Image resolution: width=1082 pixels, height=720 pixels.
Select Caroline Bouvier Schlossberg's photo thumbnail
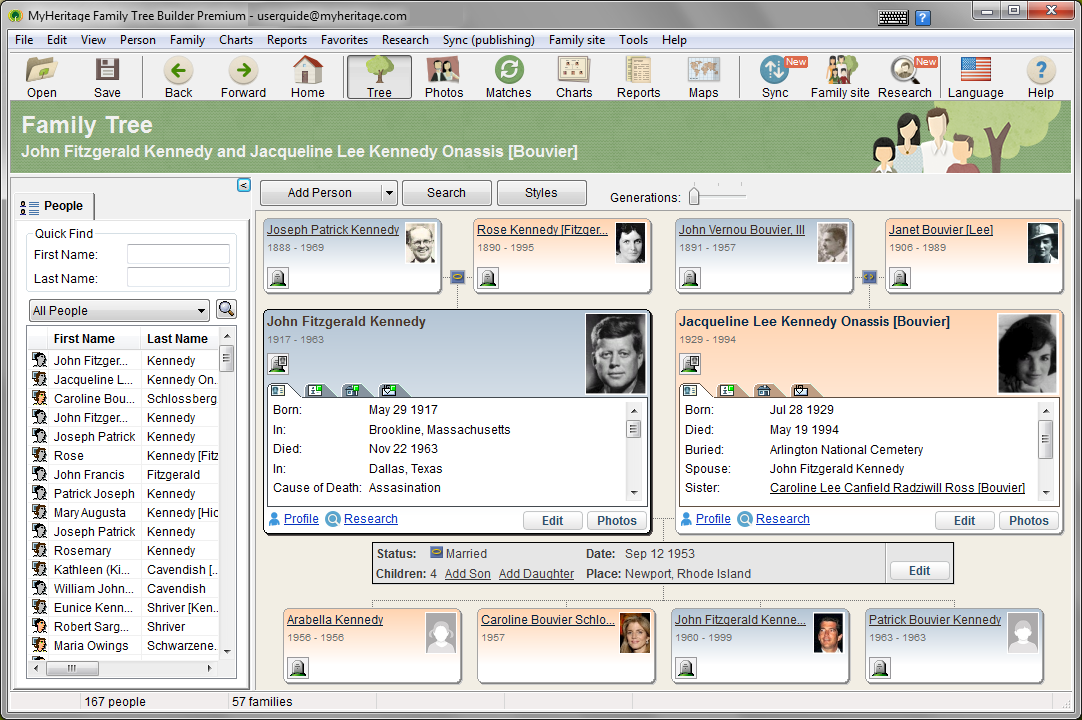click(x=635, y=632)
